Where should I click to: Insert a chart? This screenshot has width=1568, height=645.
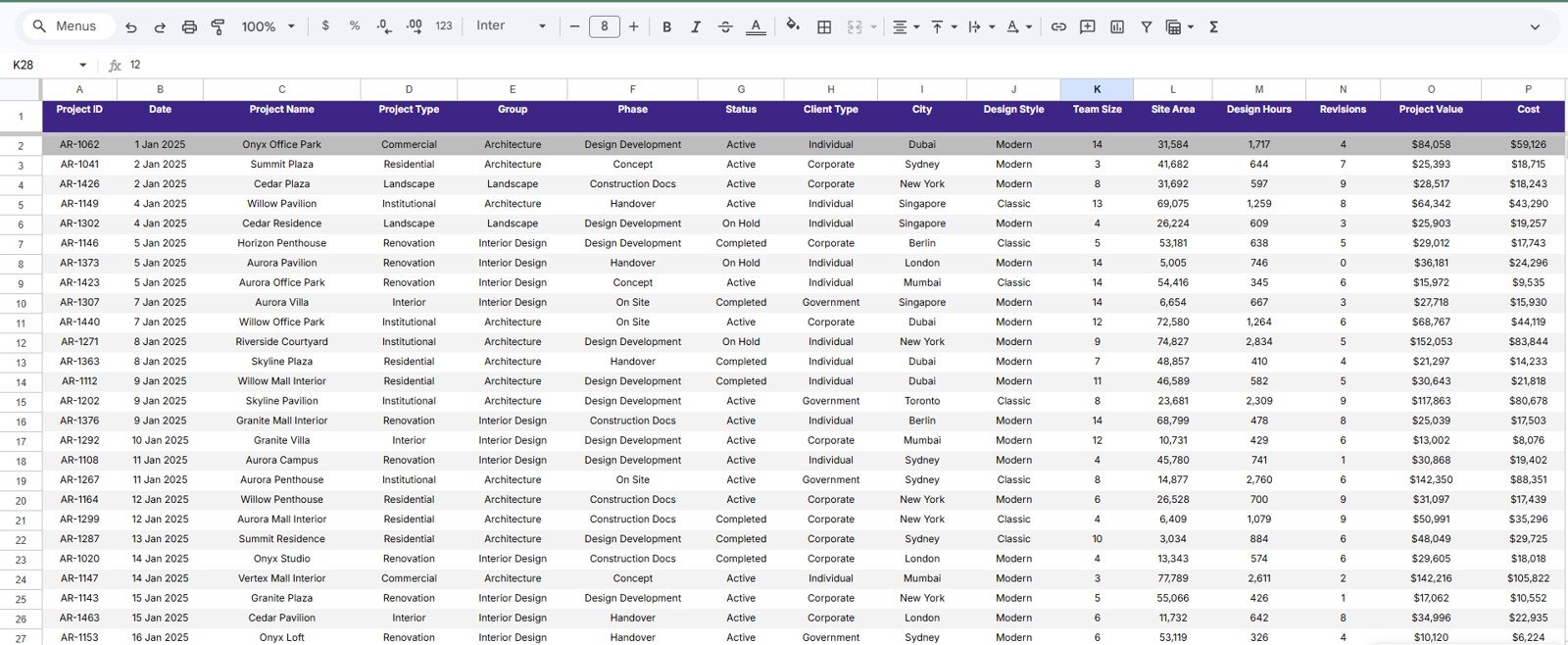[1117, 27]
